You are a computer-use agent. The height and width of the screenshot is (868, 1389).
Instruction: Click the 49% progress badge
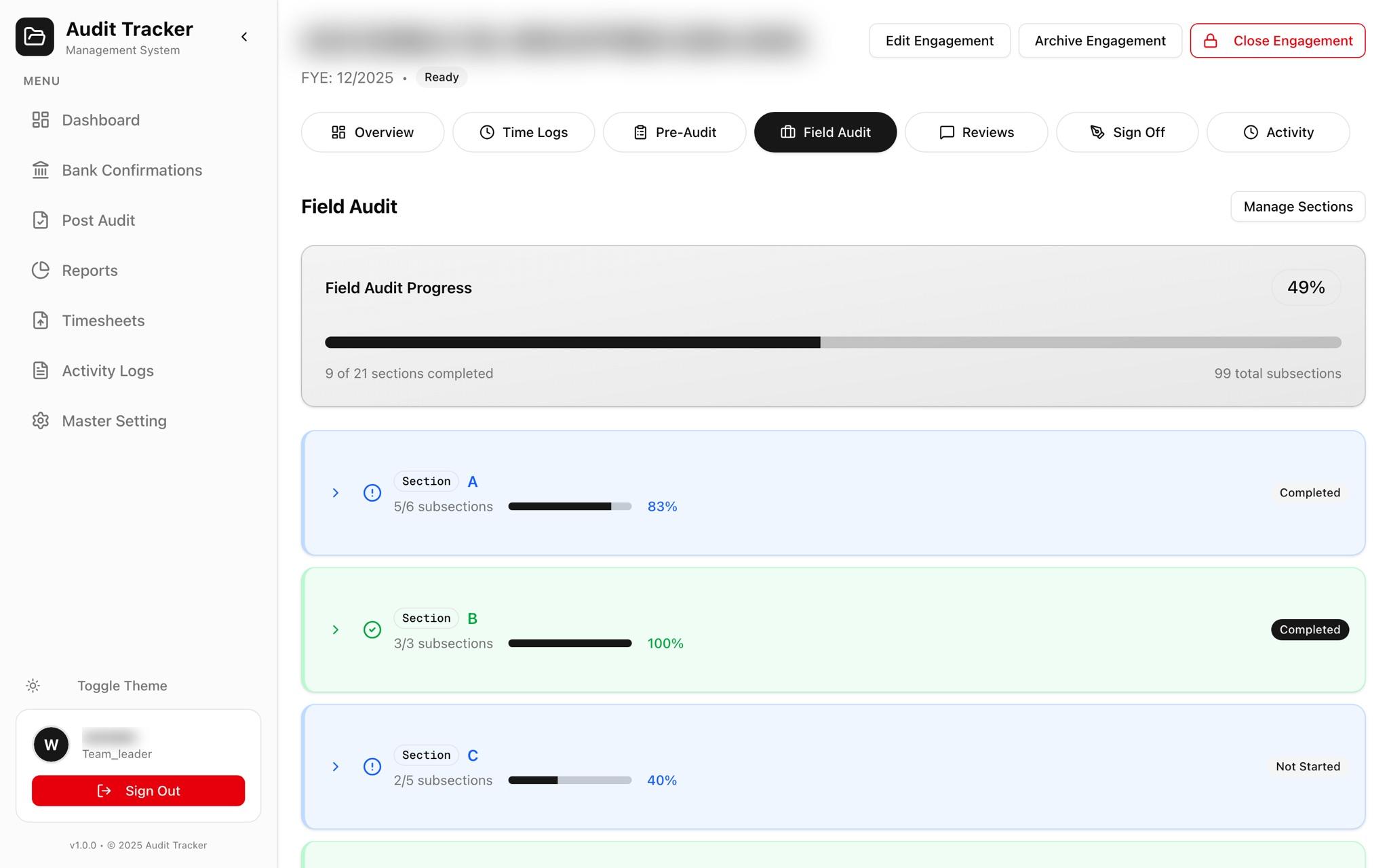1306,288
